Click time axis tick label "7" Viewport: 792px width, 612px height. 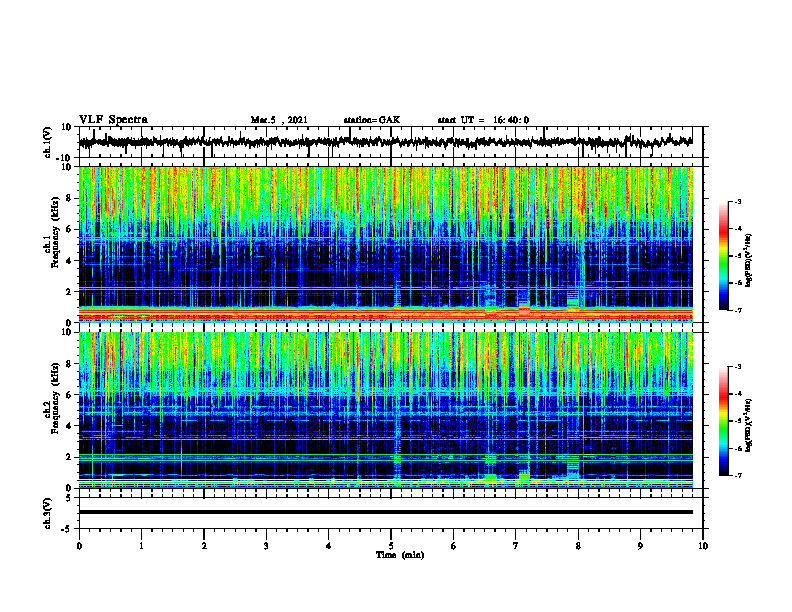(516, 546)
